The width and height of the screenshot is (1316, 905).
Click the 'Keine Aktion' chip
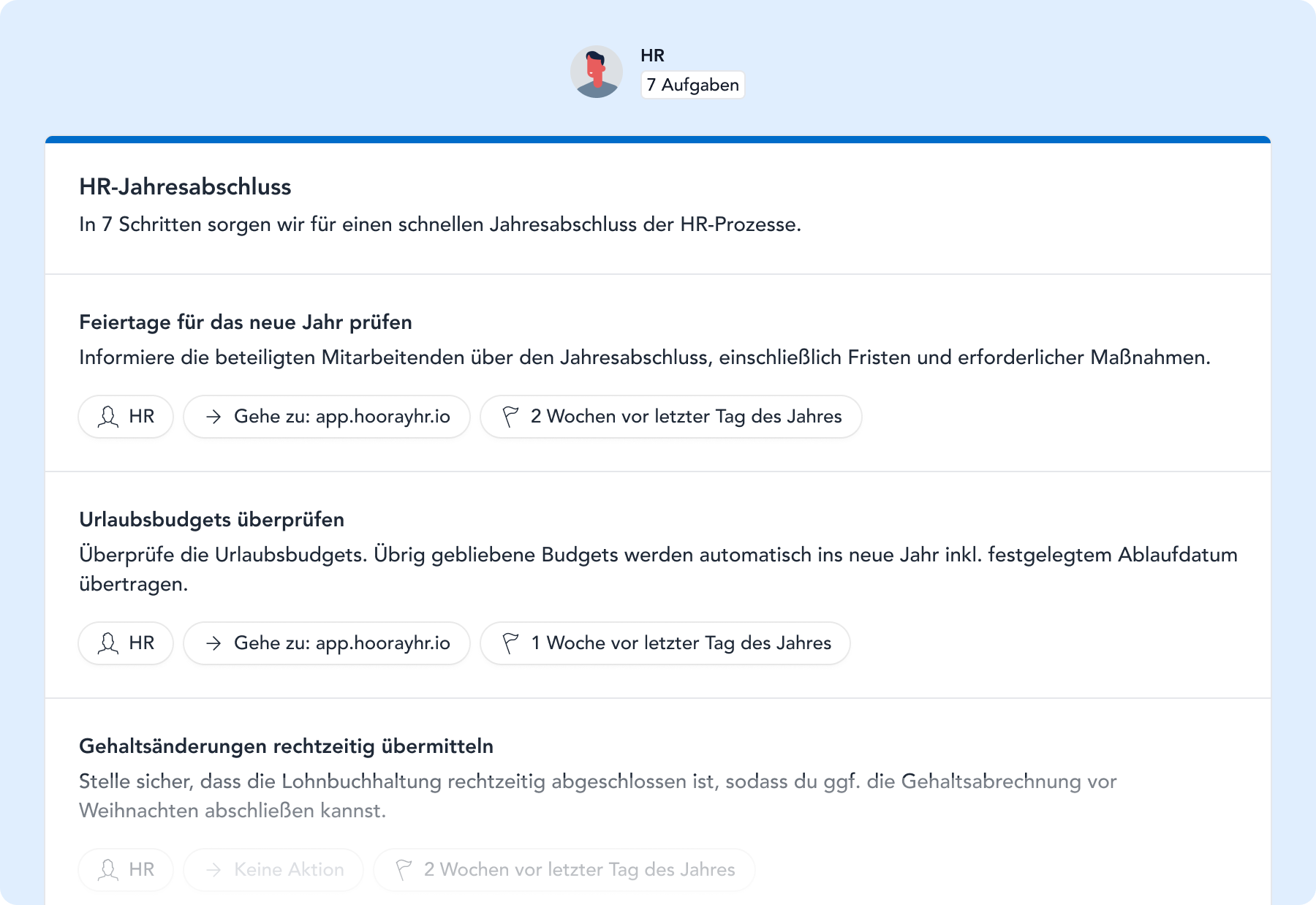click(273, 870)
